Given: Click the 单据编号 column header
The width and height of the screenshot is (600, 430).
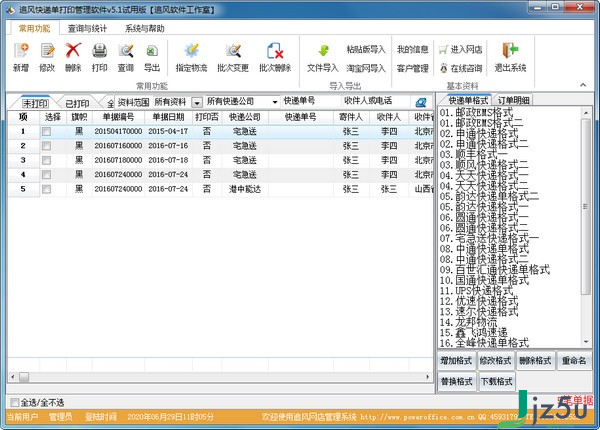Looking at the screenshot, I should [118, 117].
